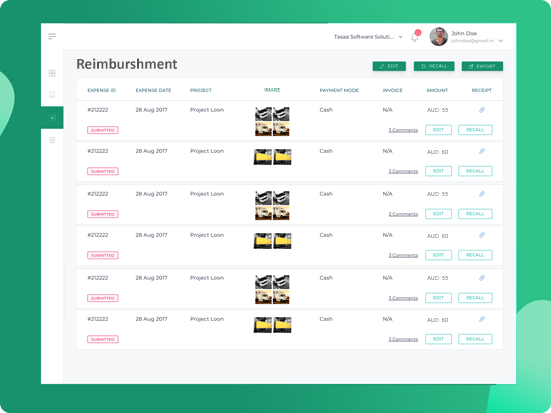Edit the third expense row

438,214
